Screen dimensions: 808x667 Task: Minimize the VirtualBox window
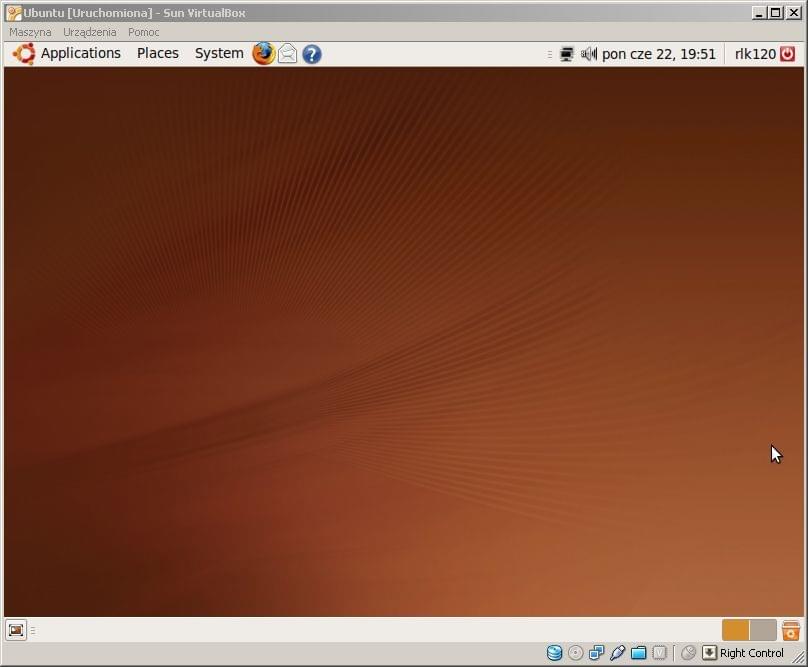758,13
